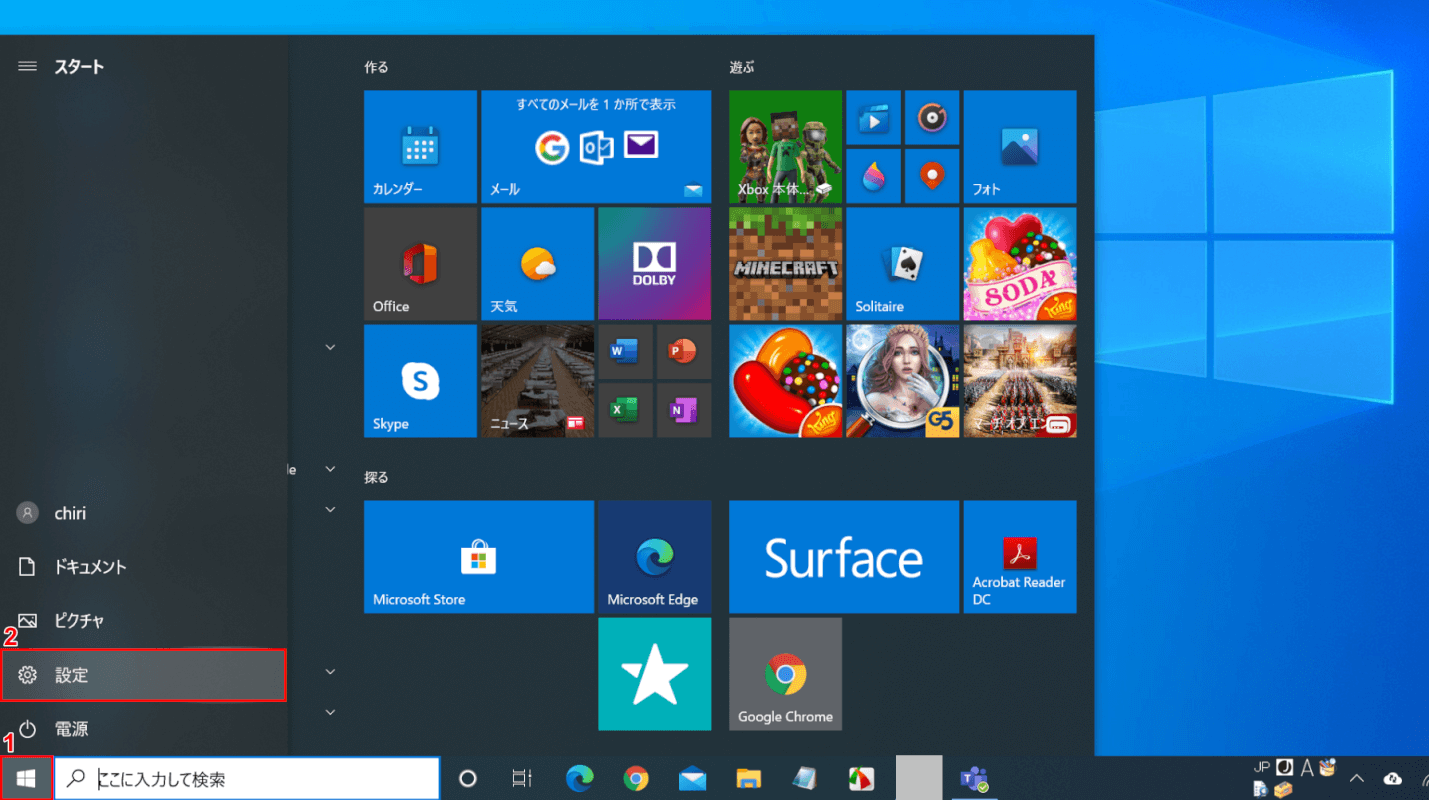The height and width of the screenshot is (800, 1429).
Task: Open the chiri user account menu
Action: pyautogui.click(x=144, y=513)
